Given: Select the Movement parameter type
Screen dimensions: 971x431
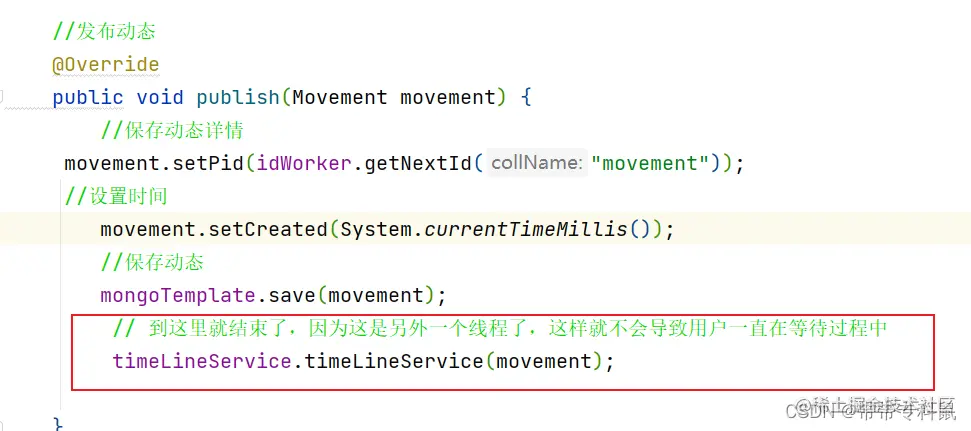Looking at the screenshot, I should point(340,97).
